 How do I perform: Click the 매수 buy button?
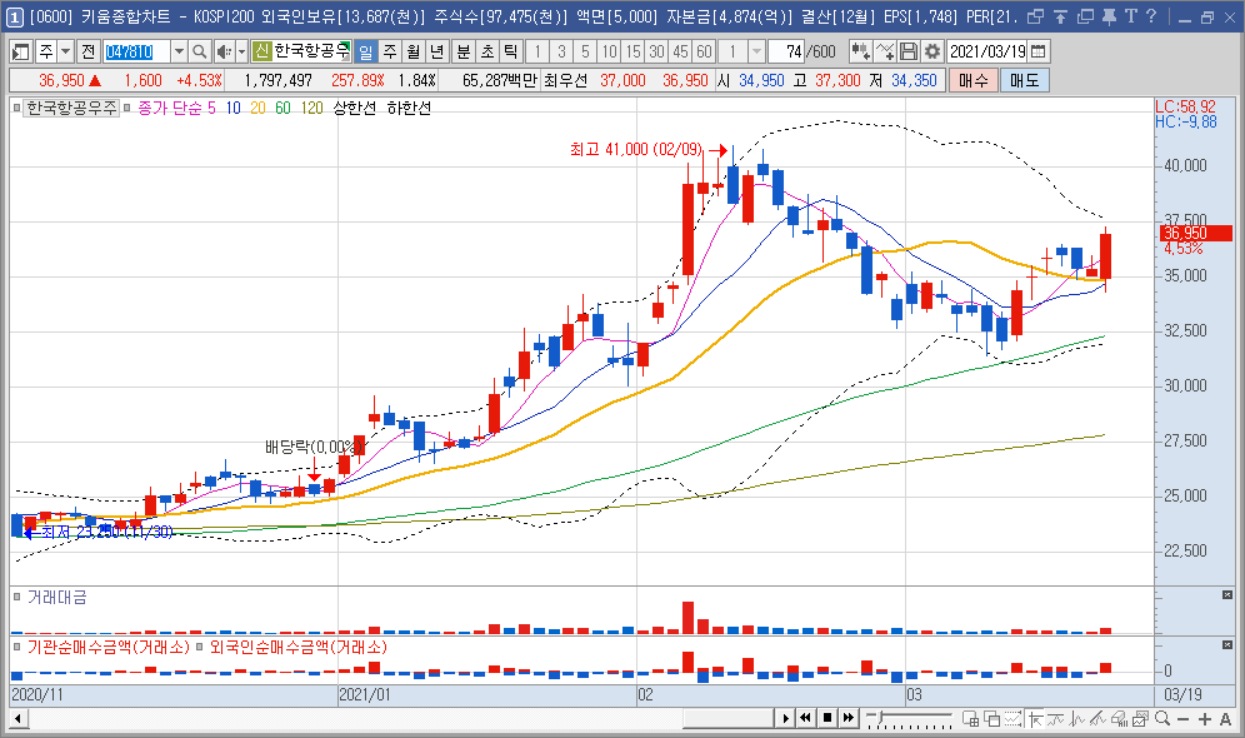973,81
